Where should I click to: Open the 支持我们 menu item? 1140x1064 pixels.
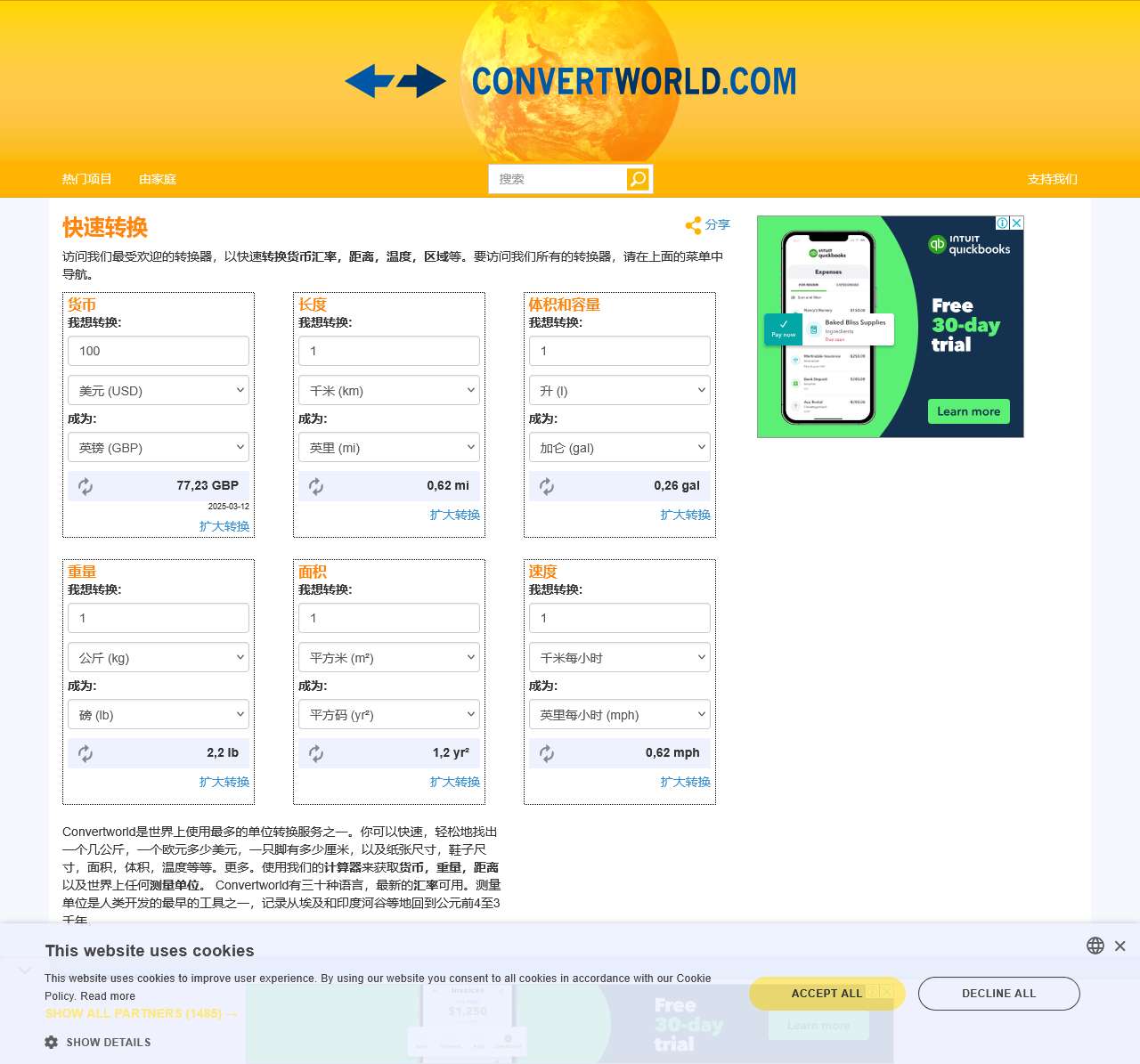(1053, 179)
